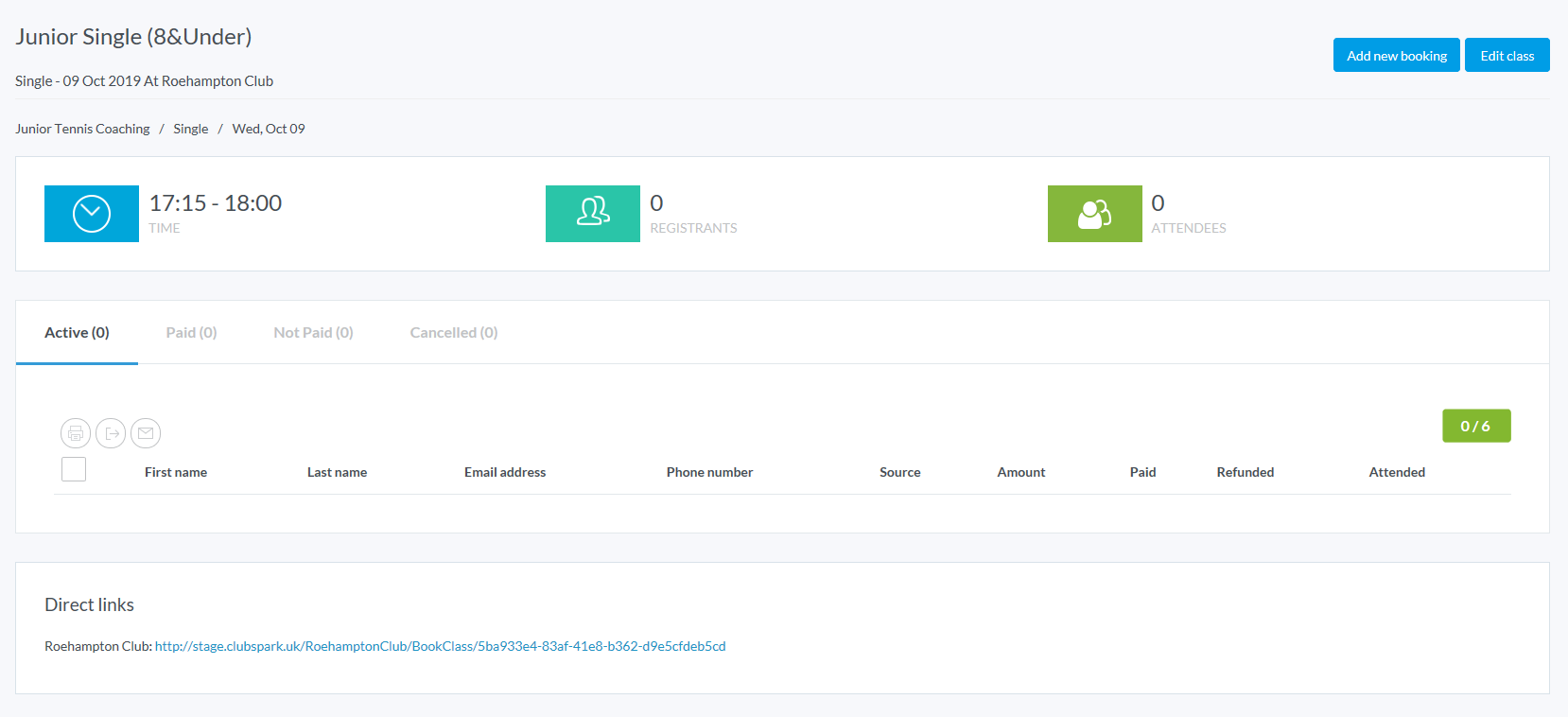Viewport: 1568px width, 717px height.
Task: Click the green 0 / 6 capacity badge
Action: click(x=1475, y=426)
